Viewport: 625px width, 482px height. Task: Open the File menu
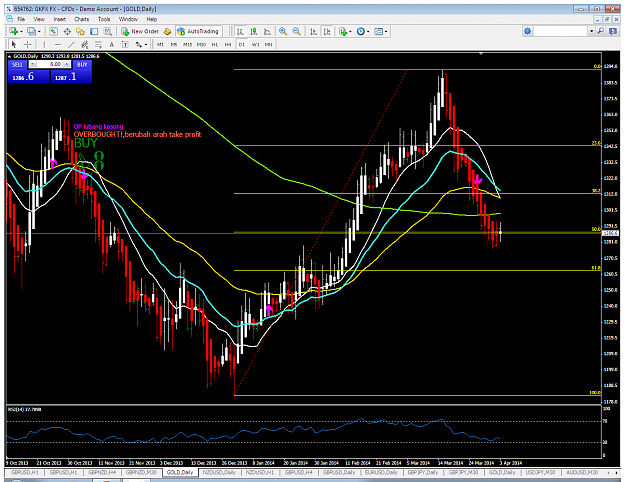[x=21, y=19]
